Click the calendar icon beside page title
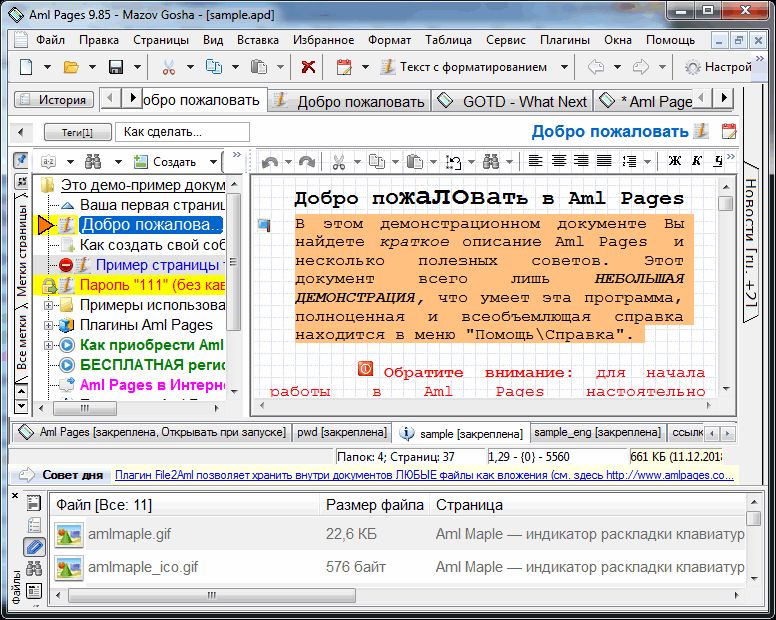776x620 pixels. (729, 131)
